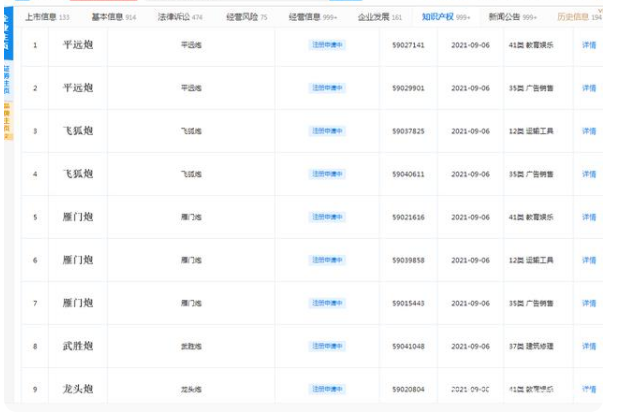Open the 历史信息 tab
The image size is (620, 413).
click(x=578, y=17)
